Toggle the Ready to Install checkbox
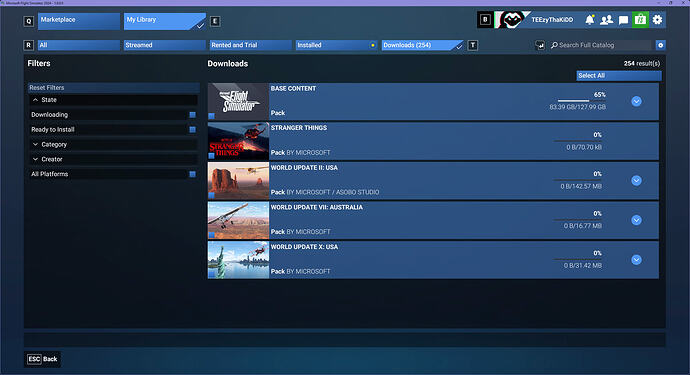Viewport: 690px width, 375px height. [x=192, y=129]
